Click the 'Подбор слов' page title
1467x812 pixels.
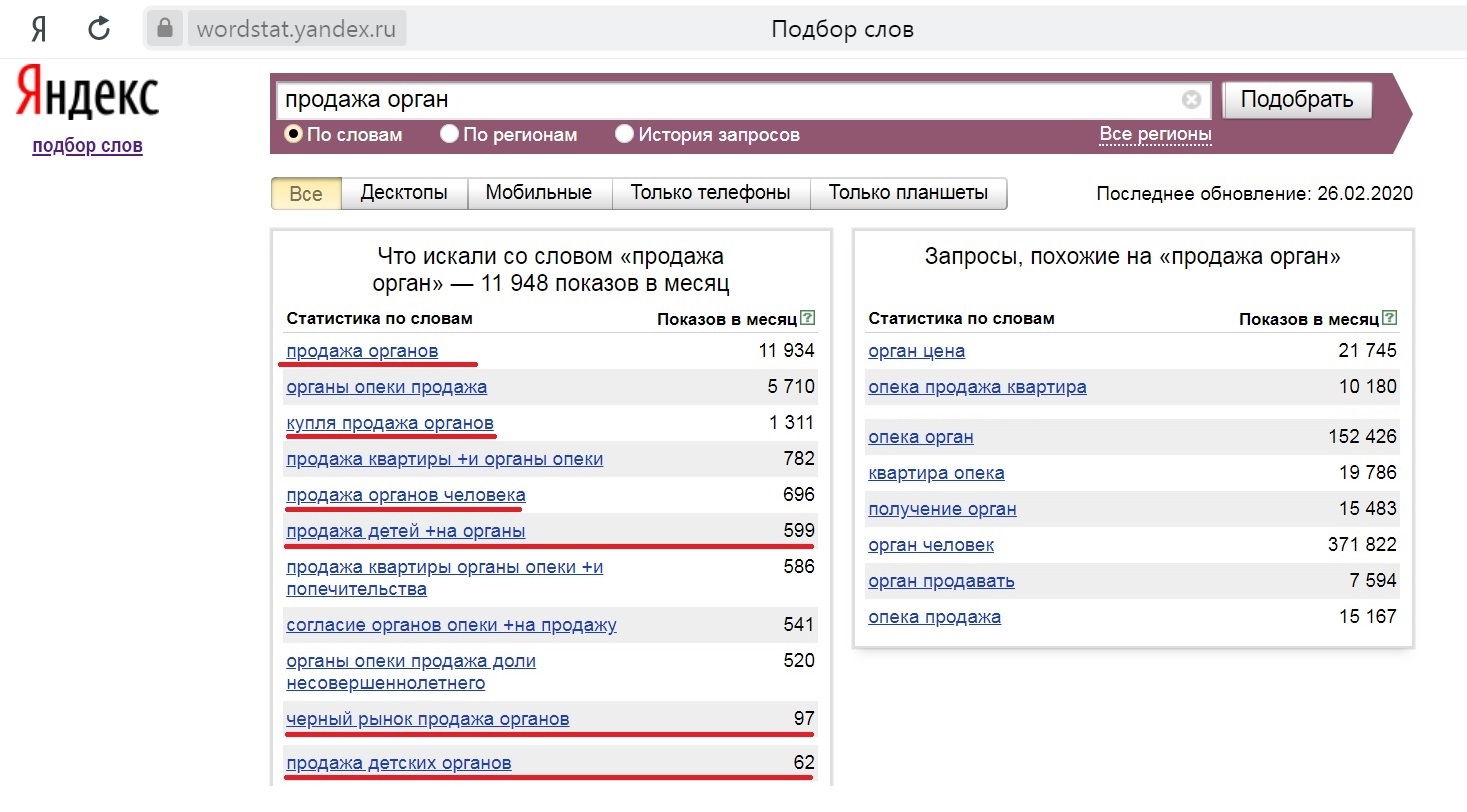click(842, 29)
